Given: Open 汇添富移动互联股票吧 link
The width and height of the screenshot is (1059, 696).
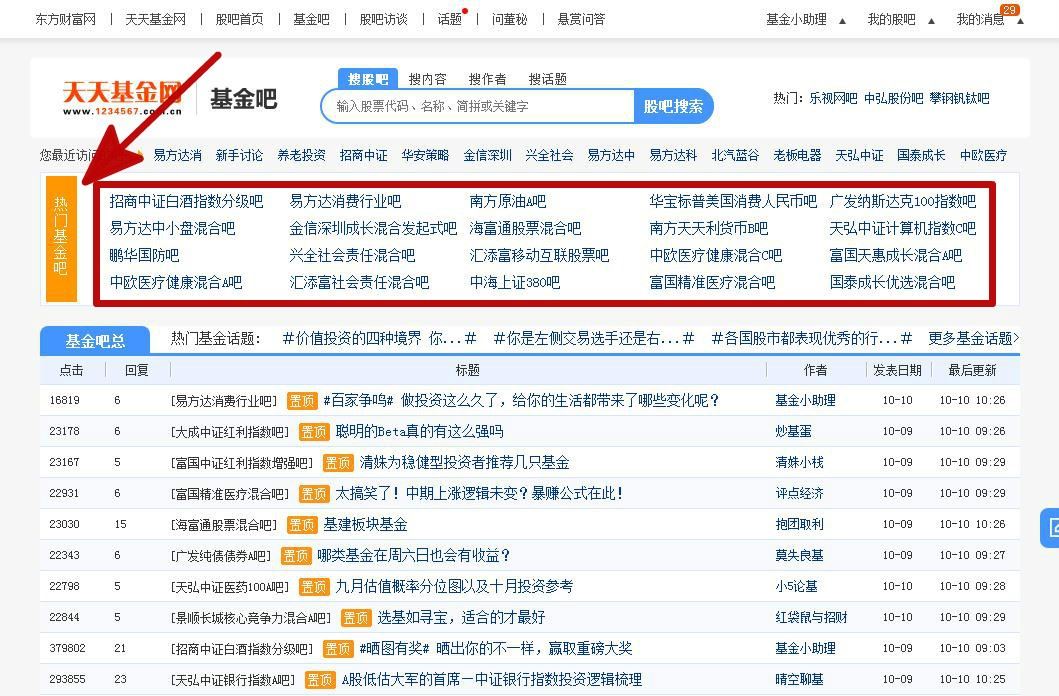Looking at the screenshot, I should (x=540, y=255).
